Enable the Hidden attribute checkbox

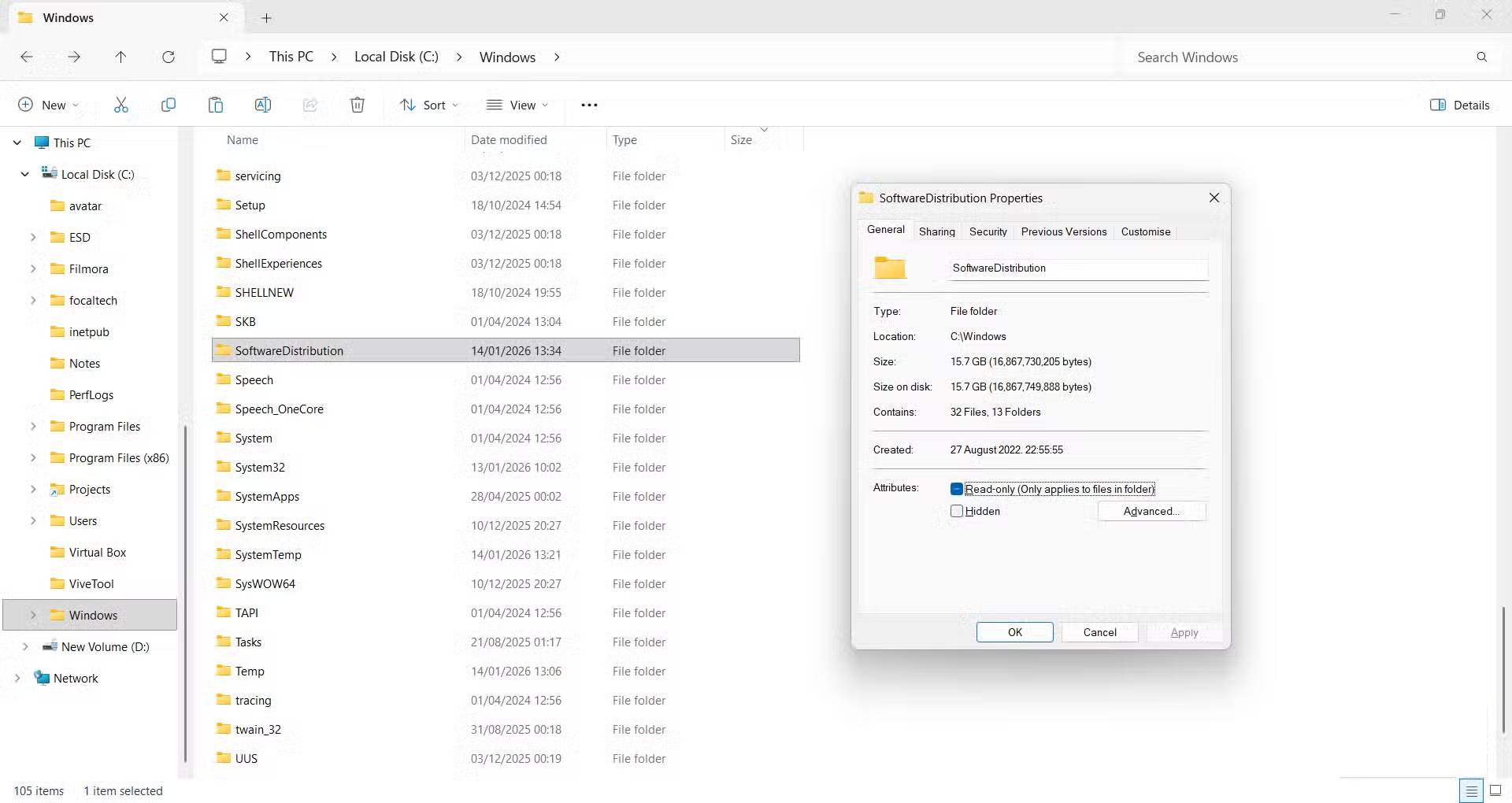coord(957,511)
